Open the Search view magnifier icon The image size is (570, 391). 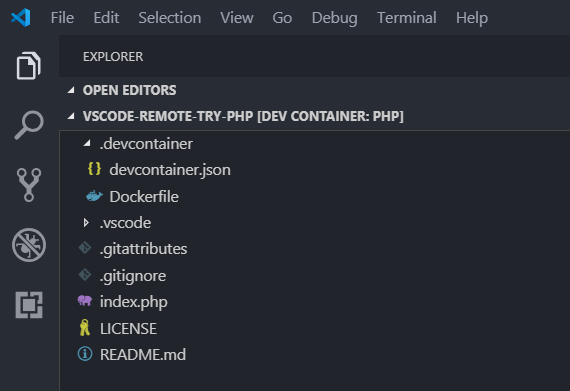click(x=29, y=125)
